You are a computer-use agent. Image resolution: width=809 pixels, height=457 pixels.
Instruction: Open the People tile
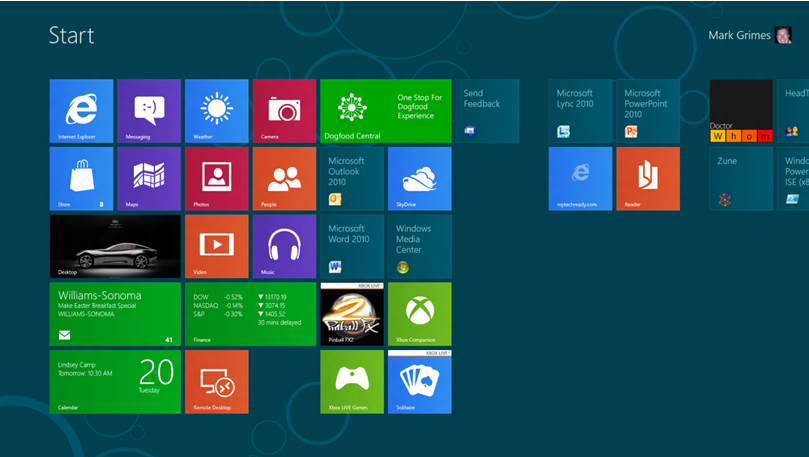284,178
